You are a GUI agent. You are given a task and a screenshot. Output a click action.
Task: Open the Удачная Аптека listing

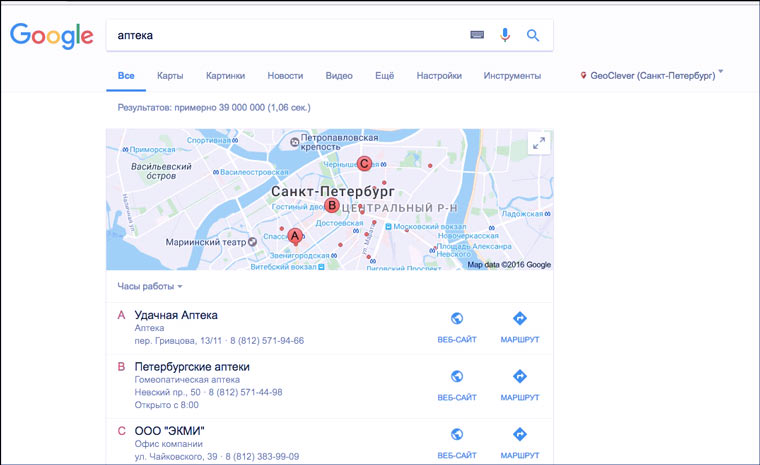[x=176, y=315]
